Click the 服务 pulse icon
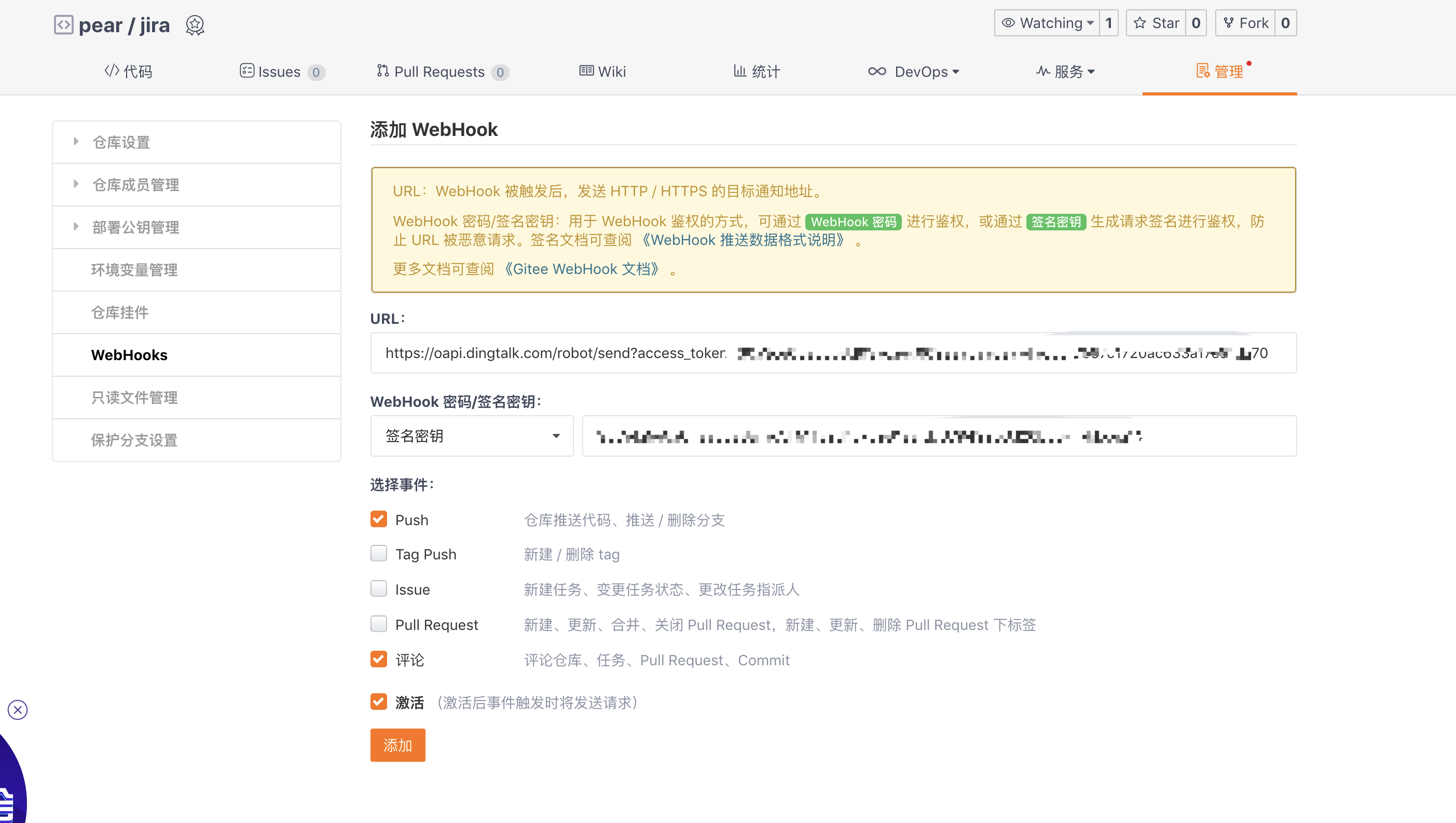 tap(1043, 71)
